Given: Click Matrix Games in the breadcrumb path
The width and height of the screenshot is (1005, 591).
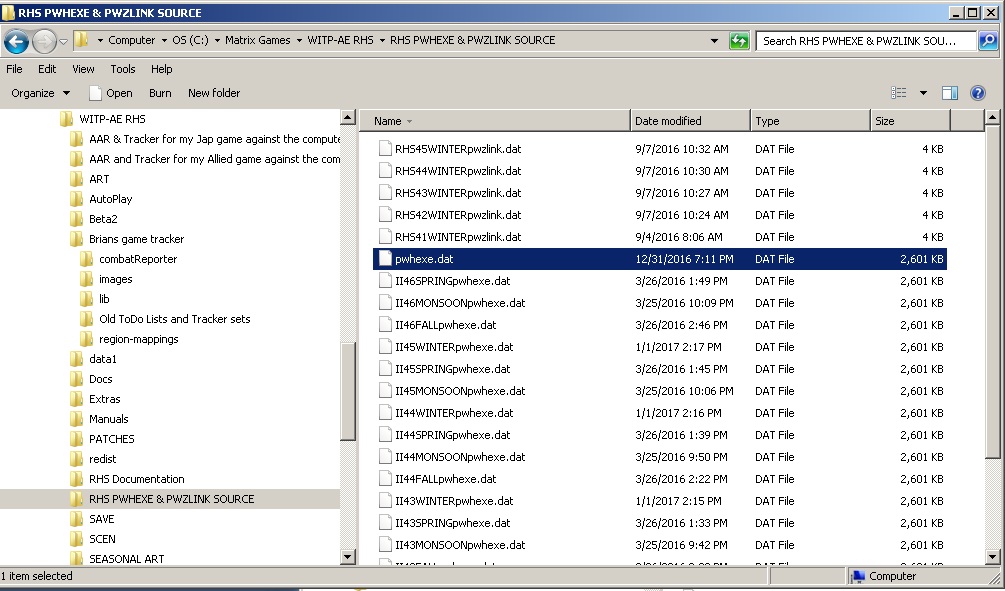Looking at the screenshot, I should click(258, 40).
